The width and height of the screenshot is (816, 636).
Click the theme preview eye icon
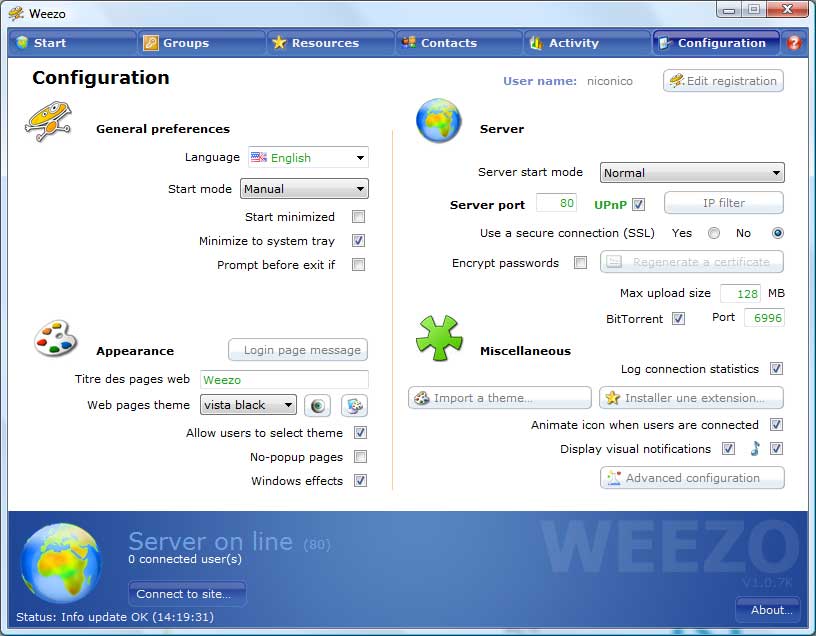tap(317, 405)
